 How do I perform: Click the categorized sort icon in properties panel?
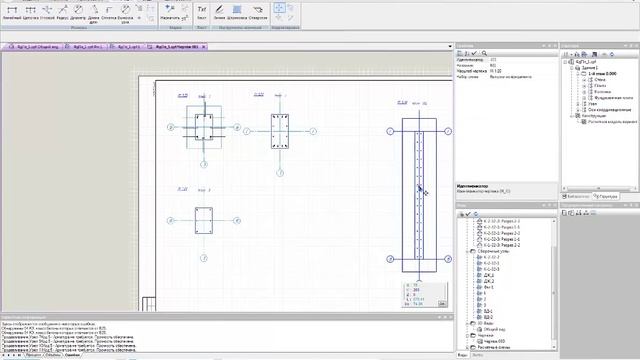coord(460,53)
